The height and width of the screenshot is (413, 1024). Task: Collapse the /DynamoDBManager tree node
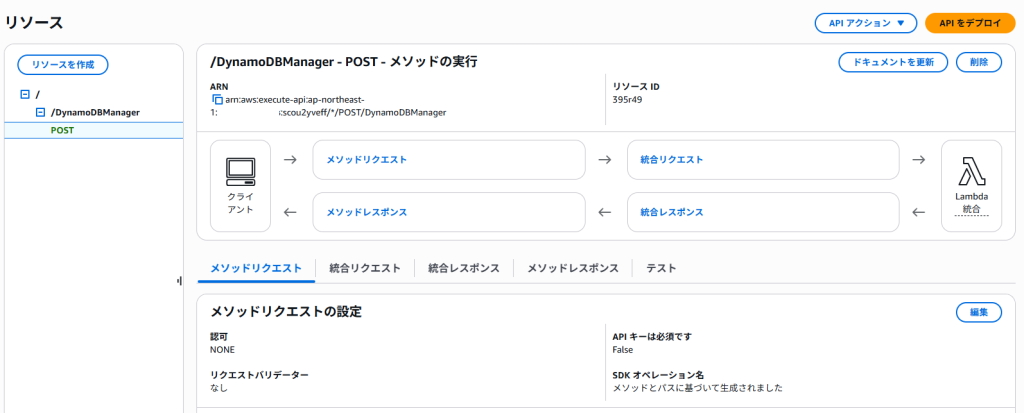click(40, 113)
